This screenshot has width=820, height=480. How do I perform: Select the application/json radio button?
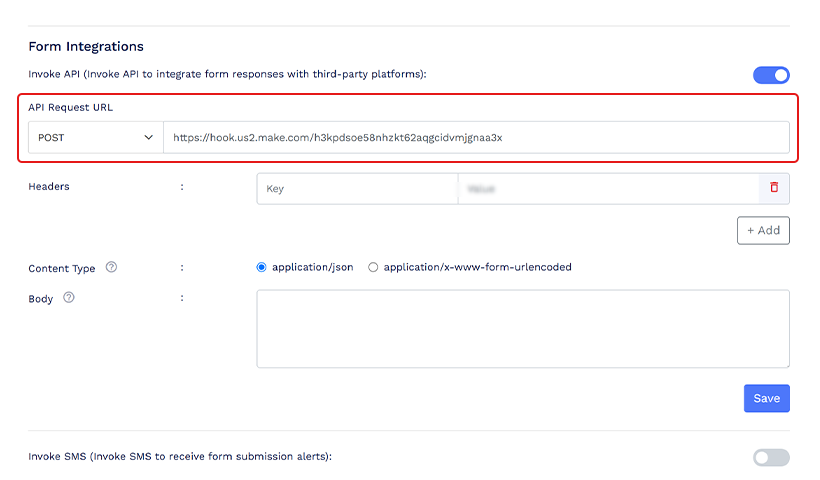tap(262, 268)
